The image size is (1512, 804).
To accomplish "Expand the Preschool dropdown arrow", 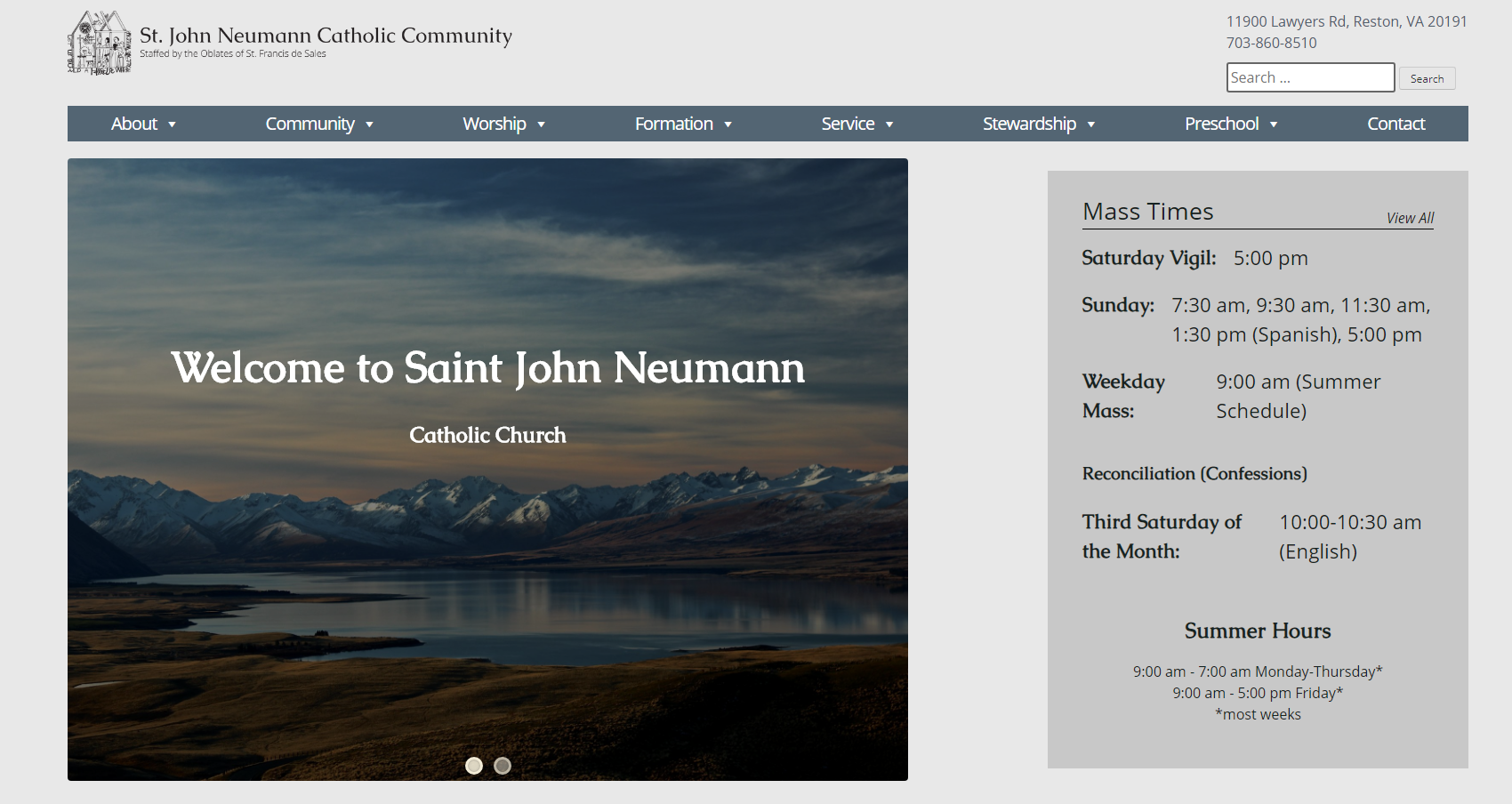I will (1274, 125).
